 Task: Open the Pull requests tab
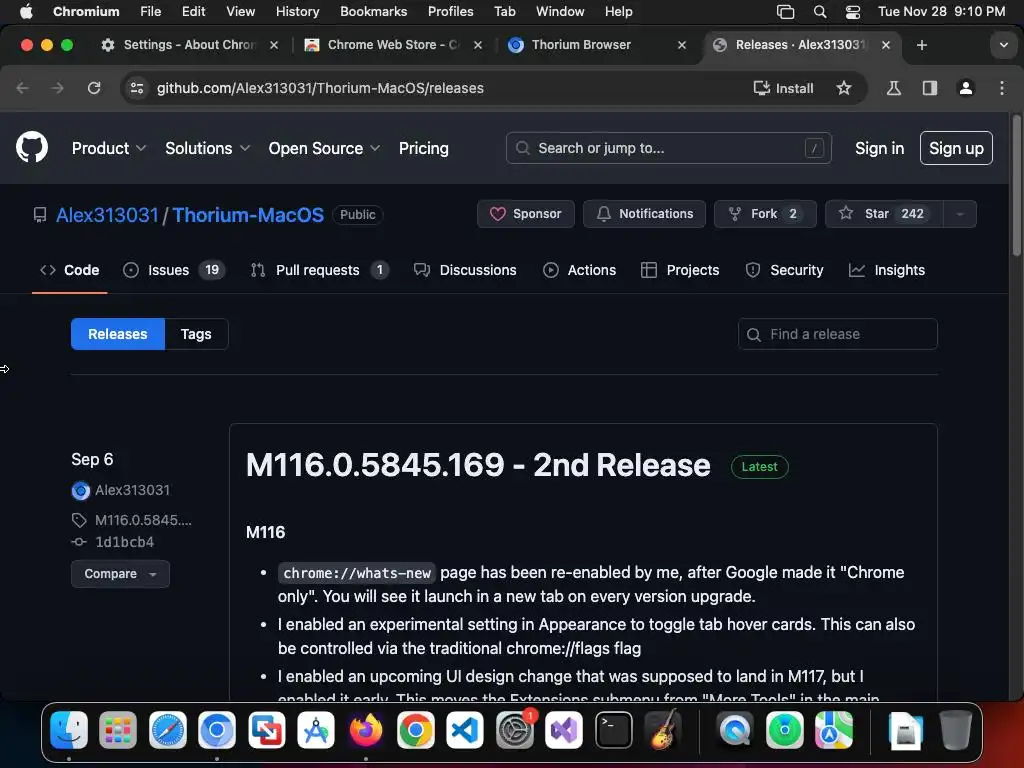point(319,270)
